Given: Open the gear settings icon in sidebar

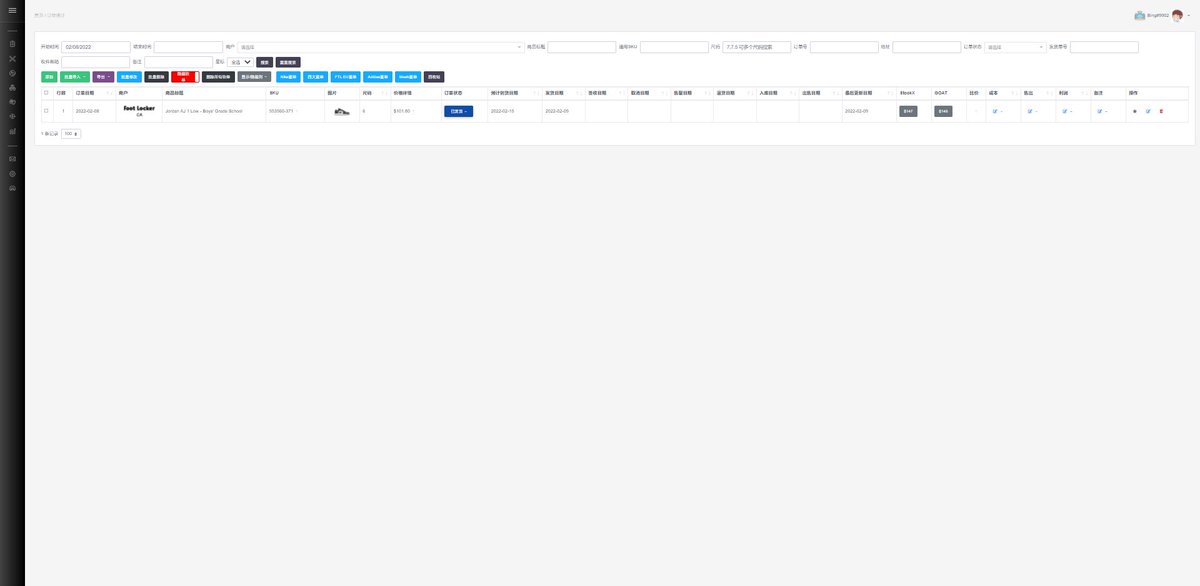Looking at the screenshot, I should (12, 174).
